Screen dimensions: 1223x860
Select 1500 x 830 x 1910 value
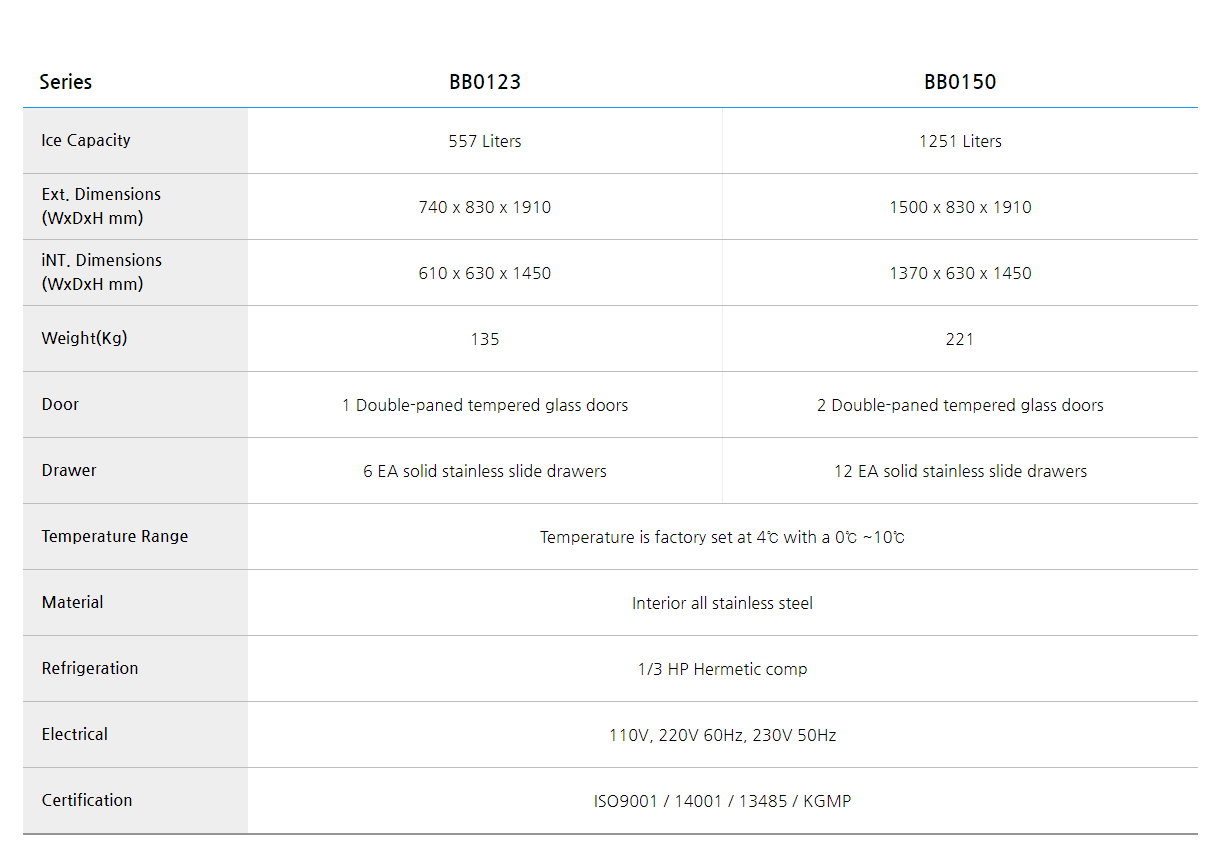point(960,207)
